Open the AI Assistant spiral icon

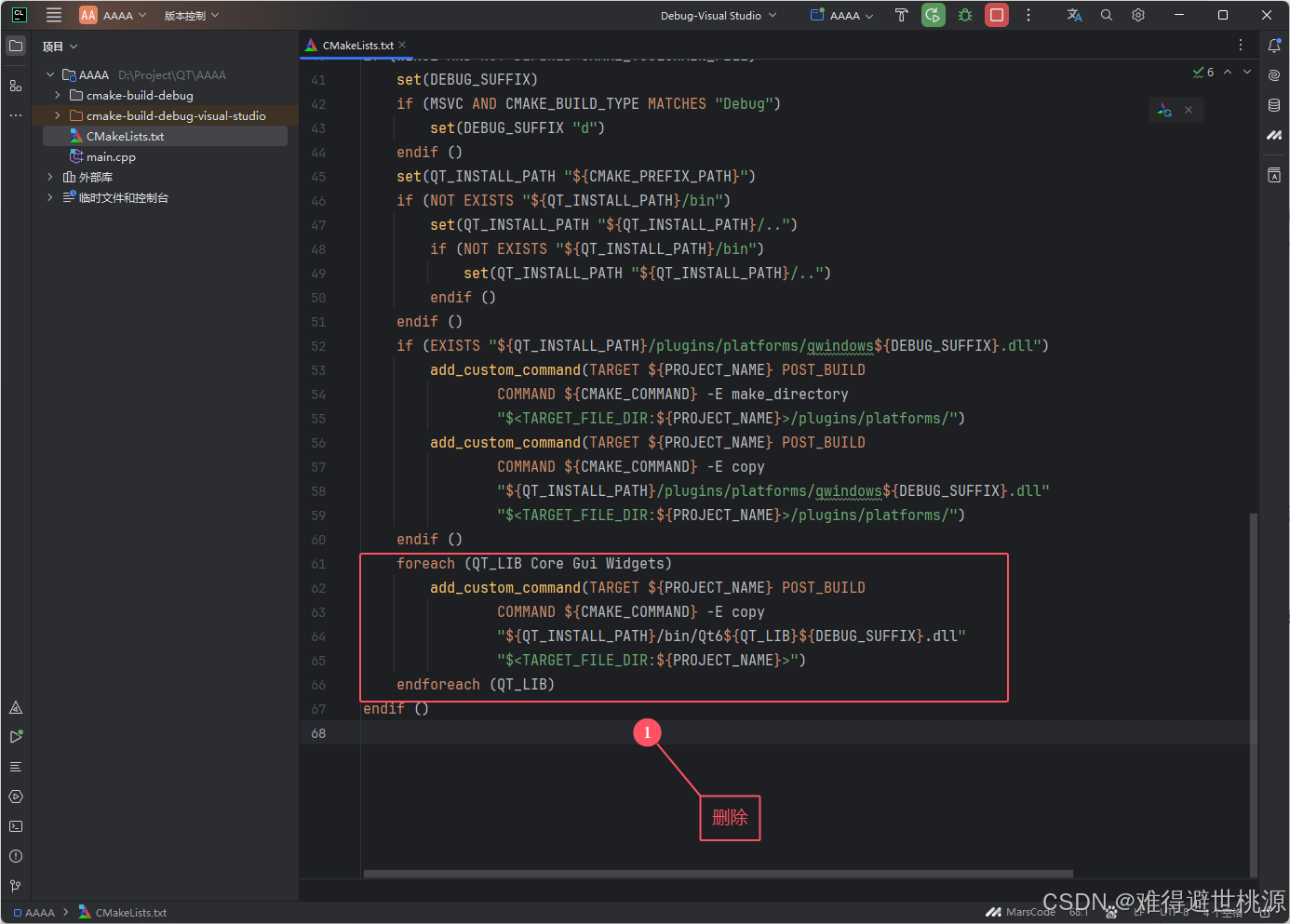pyautogui.click(x=1274, y=75)
